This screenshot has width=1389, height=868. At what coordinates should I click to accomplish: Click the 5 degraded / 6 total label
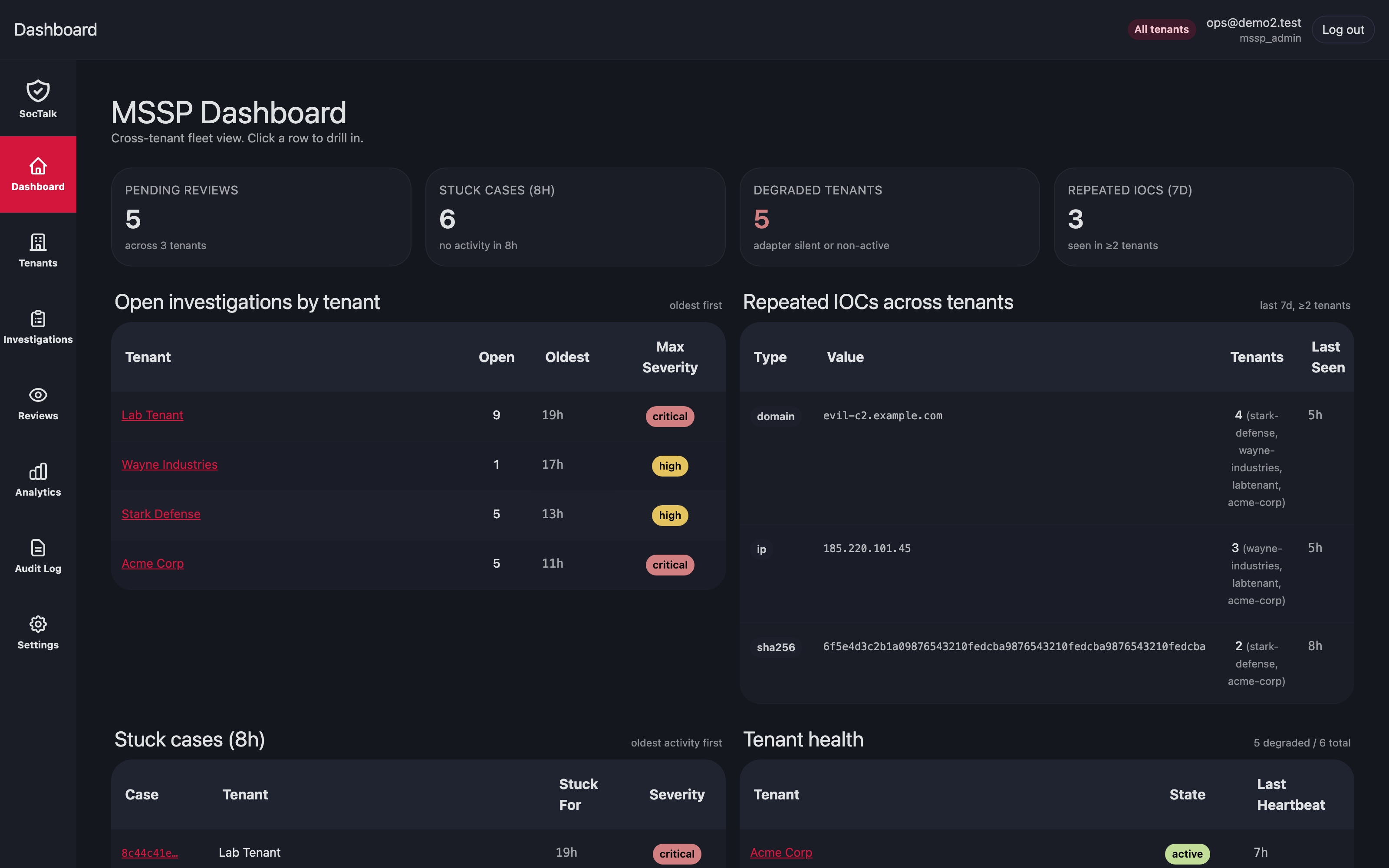(x=1302, y=743)
